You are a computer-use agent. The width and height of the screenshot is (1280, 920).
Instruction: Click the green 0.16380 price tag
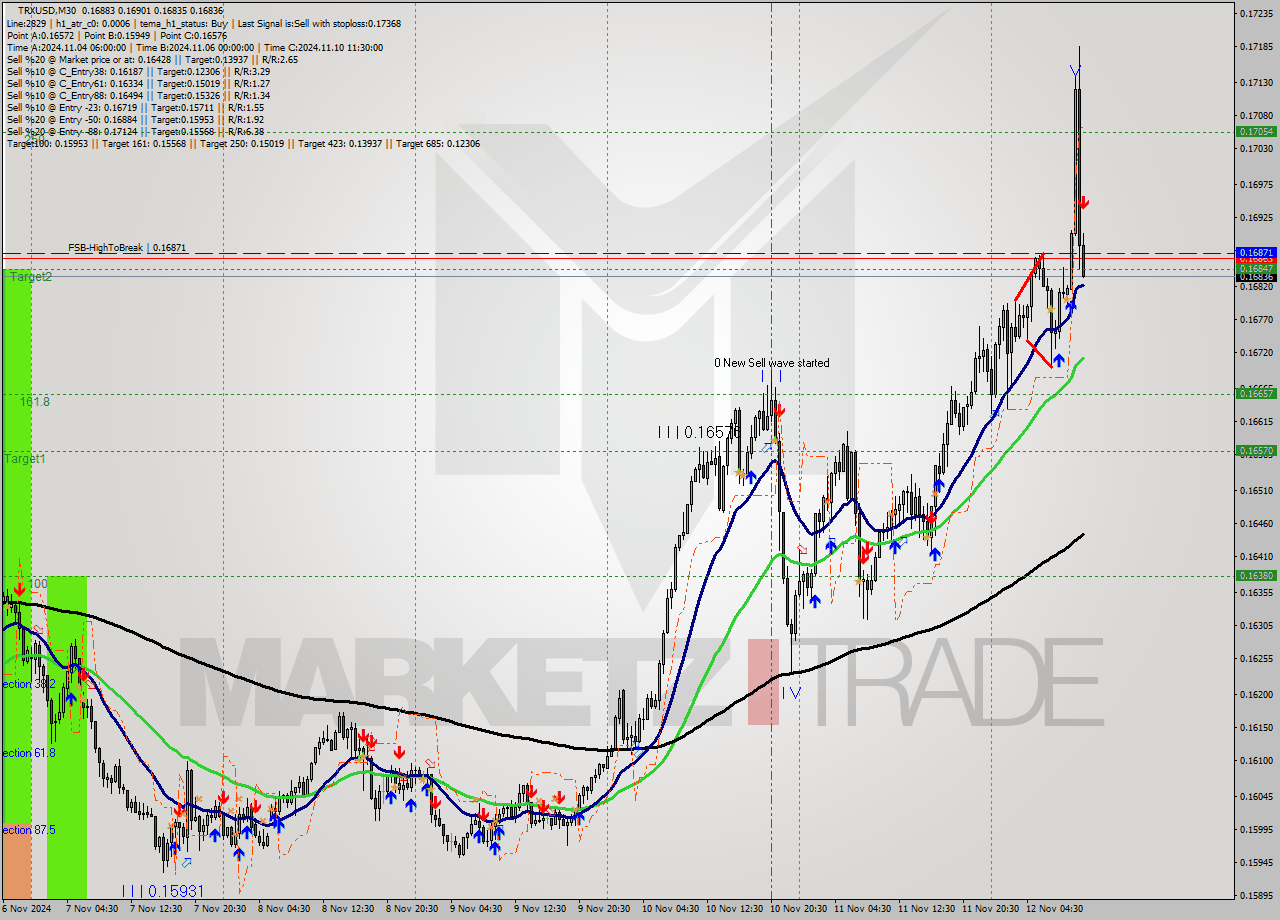pos(1256,575)
